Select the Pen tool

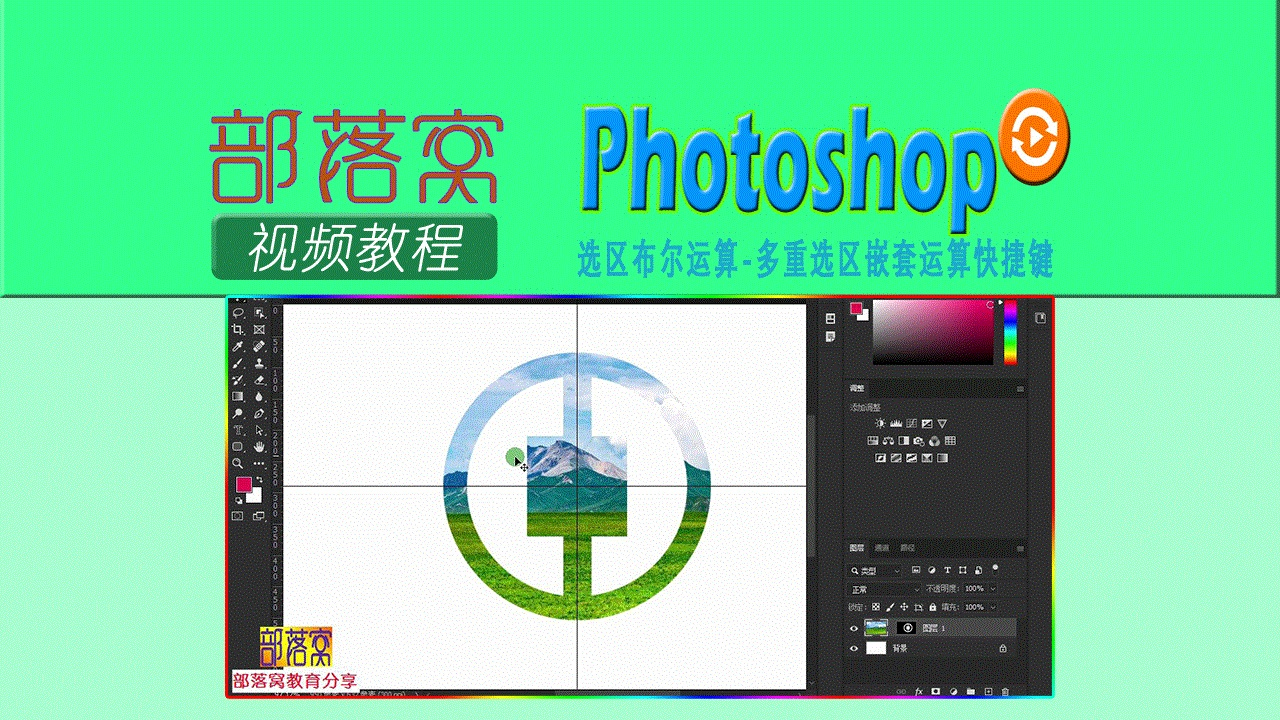tap(259, 413)
